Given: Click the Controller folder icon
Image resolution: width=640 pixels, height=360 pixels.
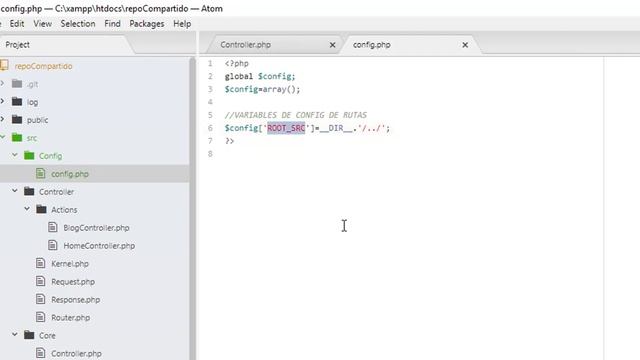Looking at the screenshot, I should click(x=29, y=191).
